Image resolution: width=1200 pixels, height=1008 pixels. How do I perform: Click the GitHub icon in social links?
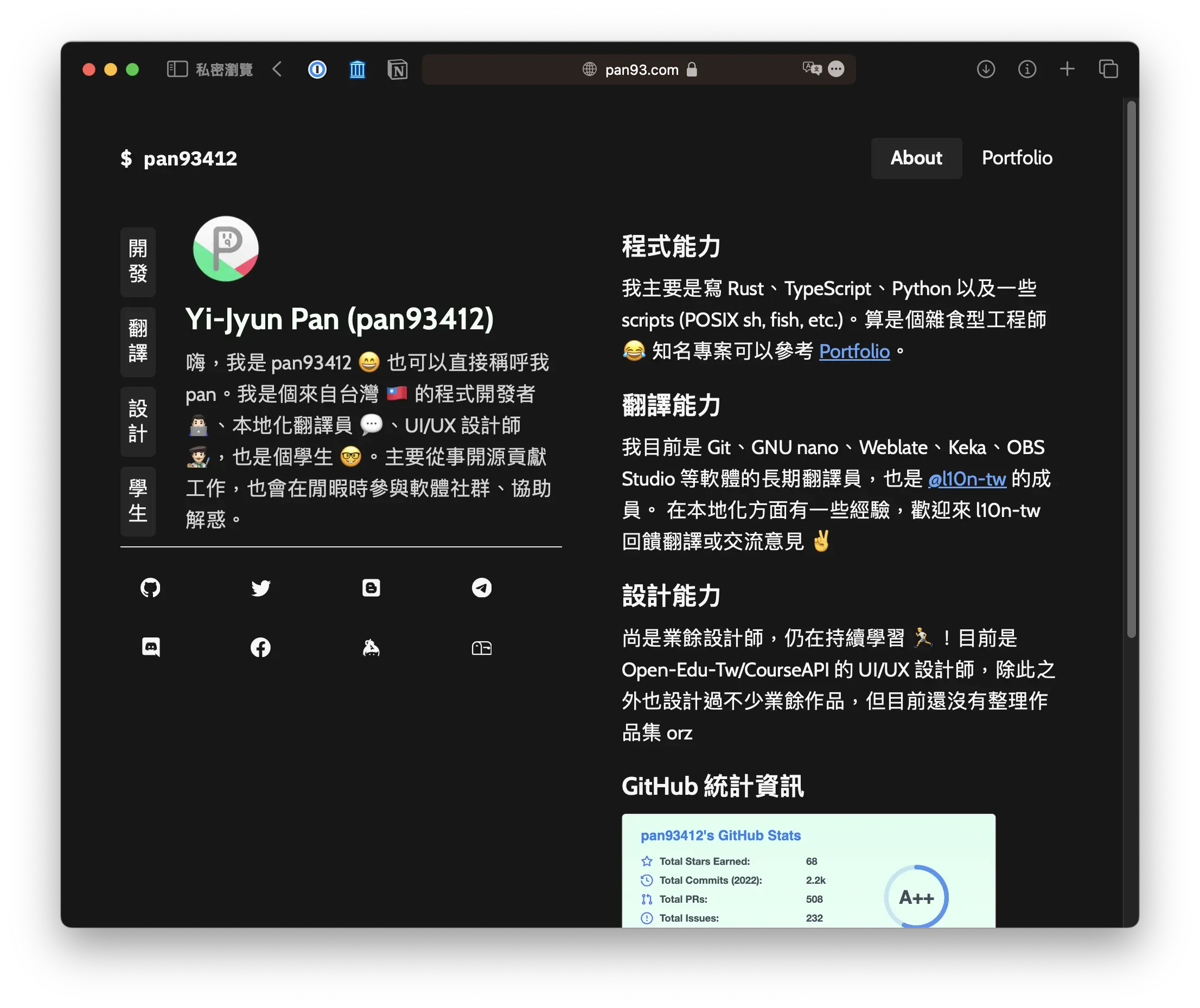pos(151,587)
